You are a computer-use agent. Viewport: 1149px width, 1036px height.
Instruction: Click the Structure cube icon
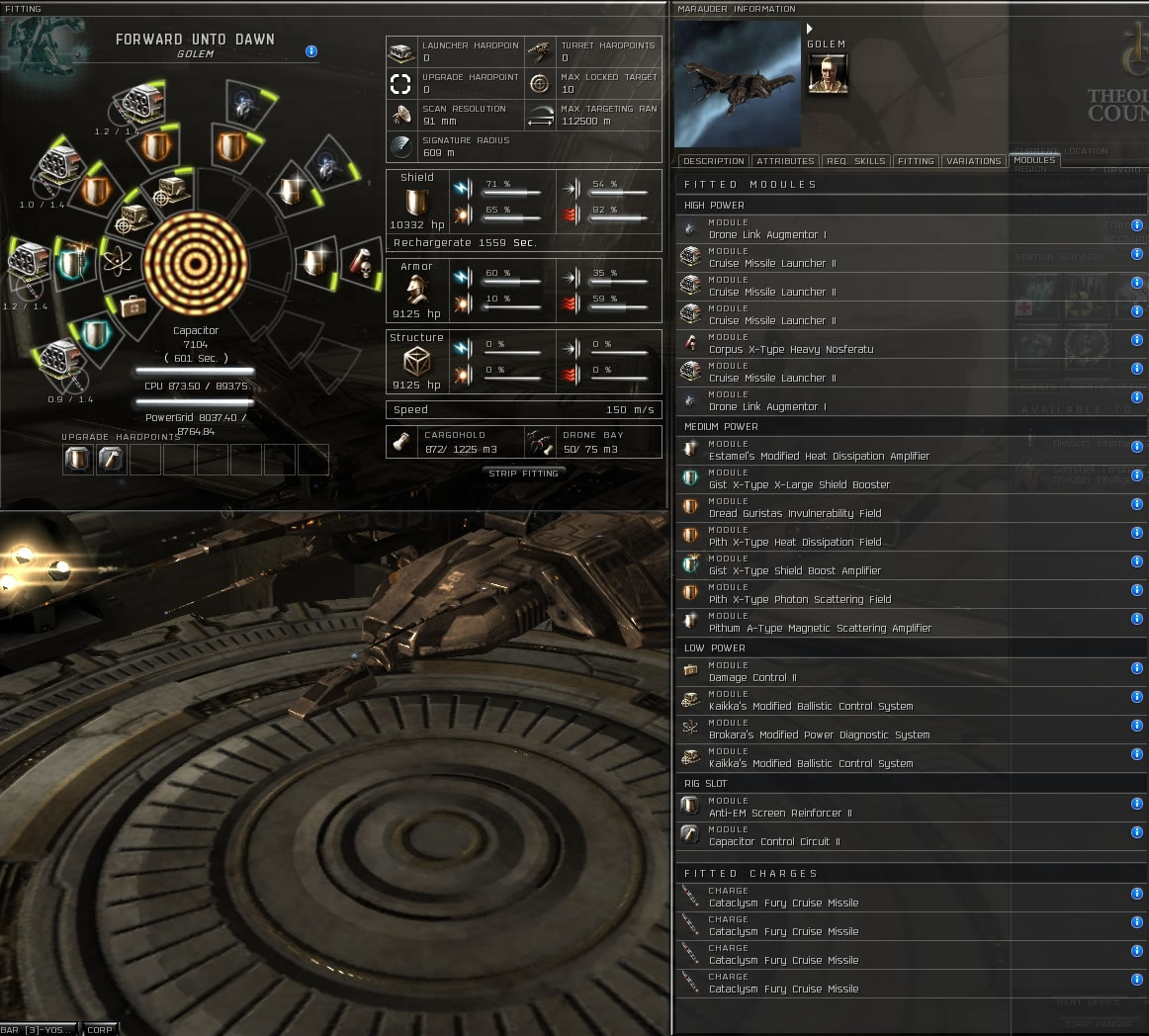pos(417,361)
